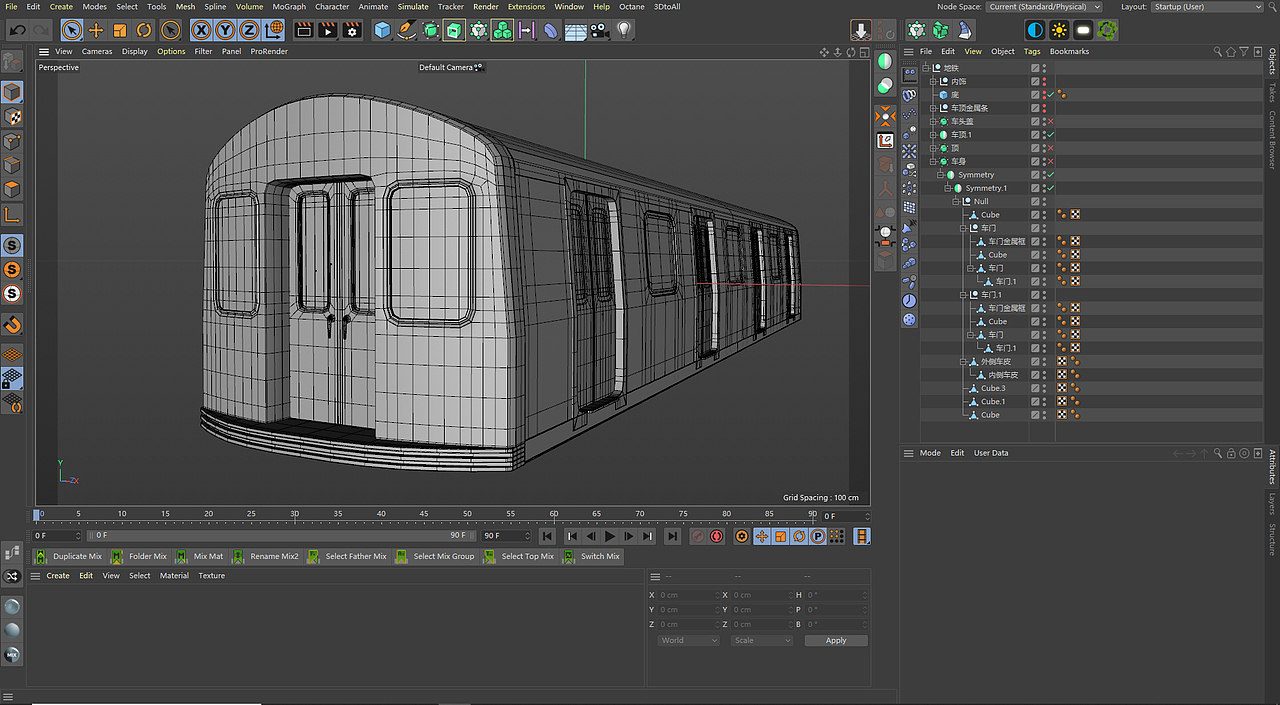Screen dimensions: 1280x705
Task: Click the X position input field
Action: [x=688, y=595]
